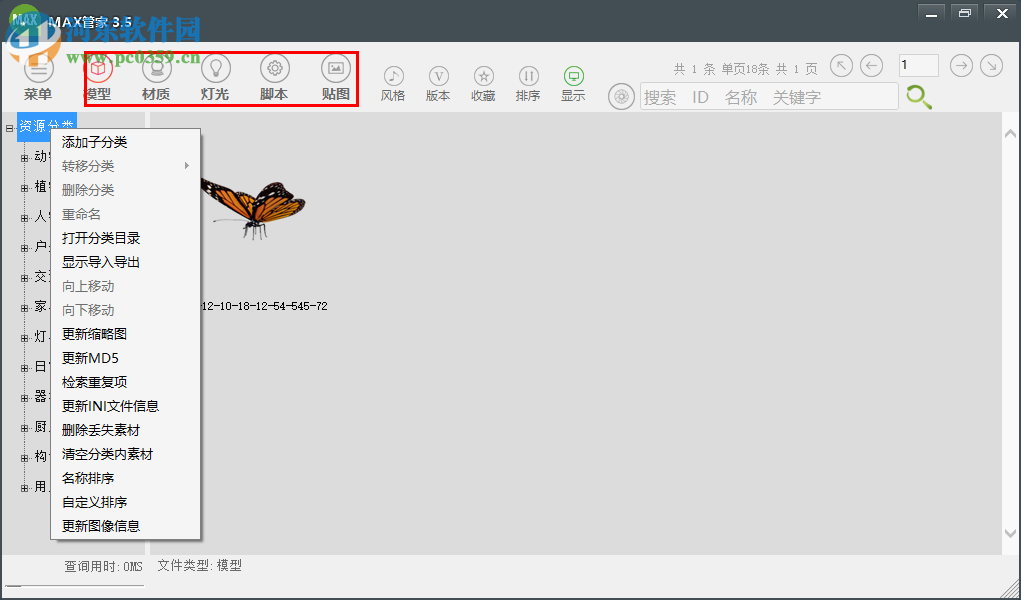Expand the 灯 tree category
The width and height of the screenshot is (1021, 600).
pyautogui.click(x=25, y=338)
